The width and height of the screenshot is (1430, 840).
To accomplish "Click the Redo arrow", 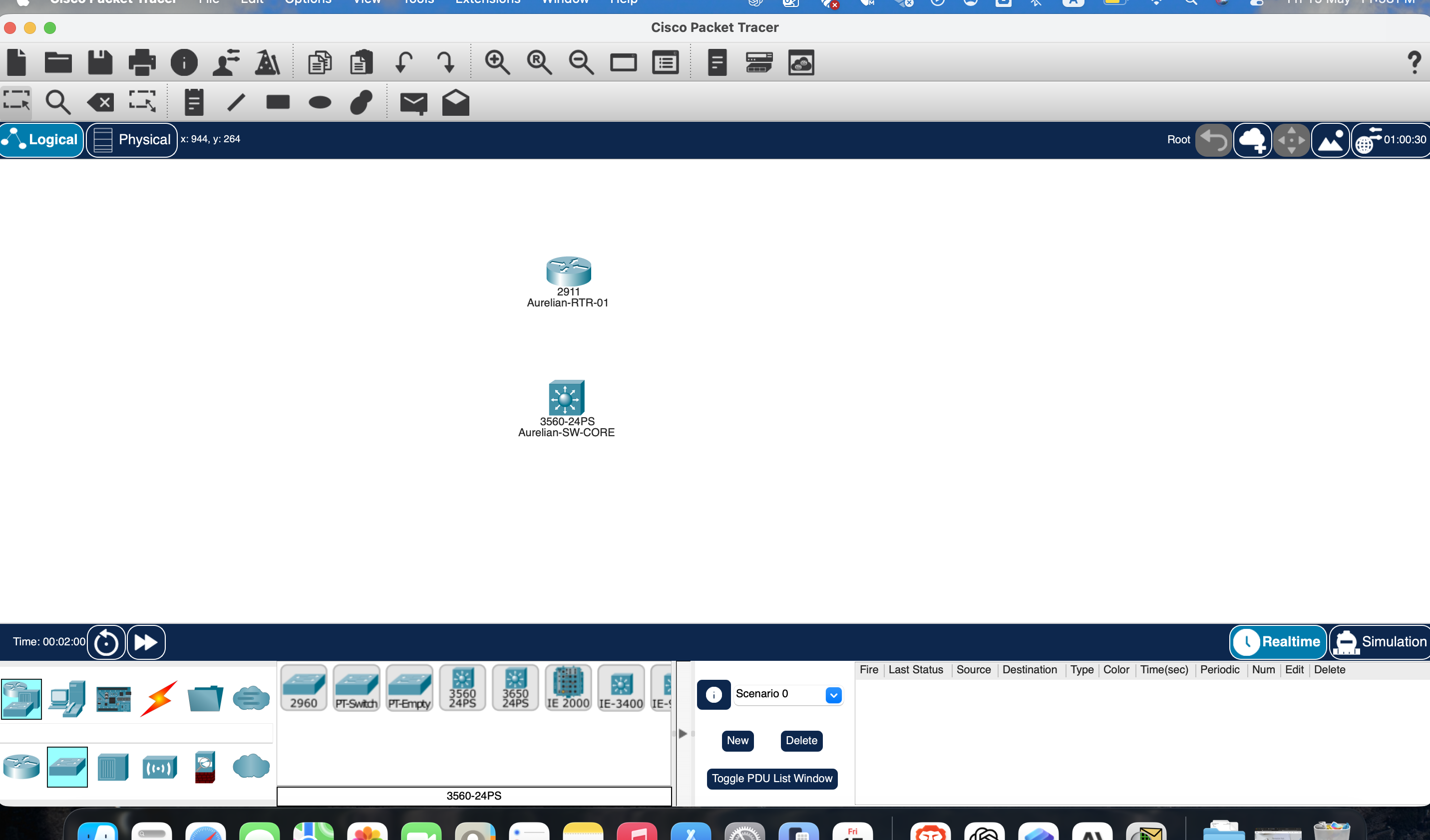I will point(445,62).
